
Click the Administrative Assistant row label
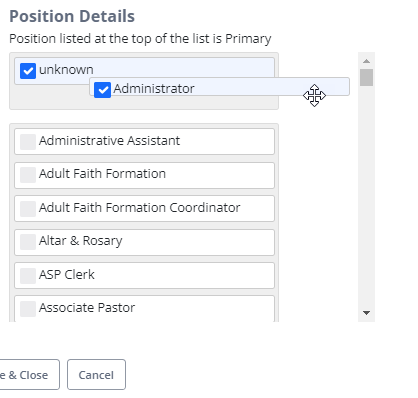click(x=109, y=141)
